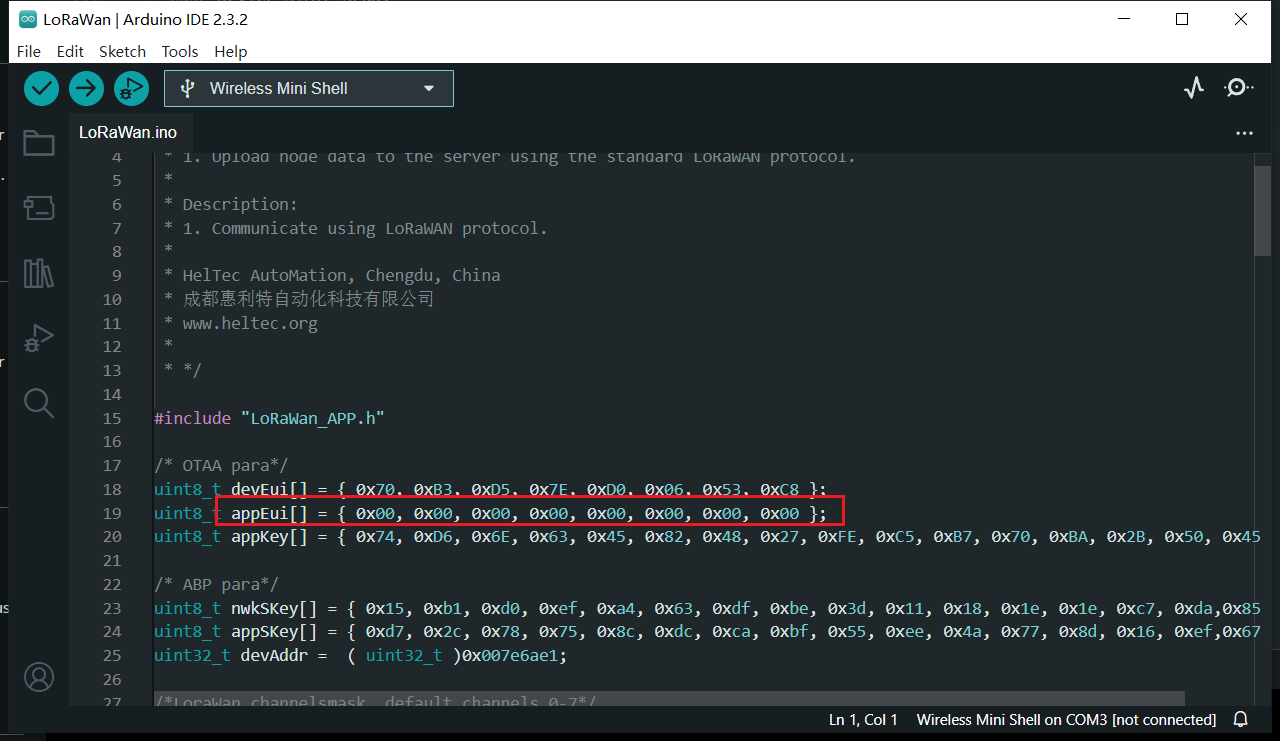Select the LoRaWan.ino editor tab

(x=128, y=132)
